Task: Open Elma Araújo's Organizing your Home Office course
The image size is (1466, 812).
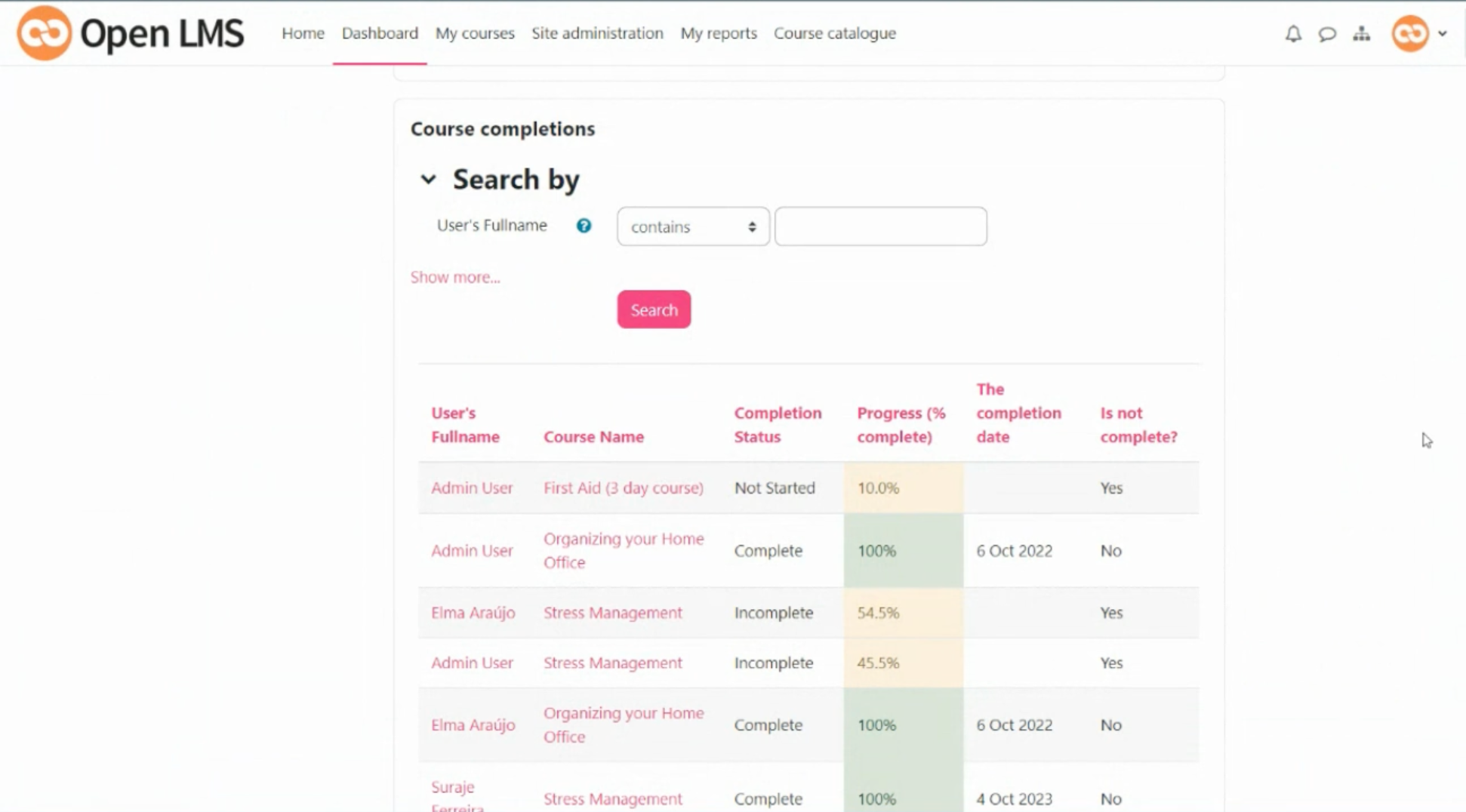Action: tap(624, 724)
